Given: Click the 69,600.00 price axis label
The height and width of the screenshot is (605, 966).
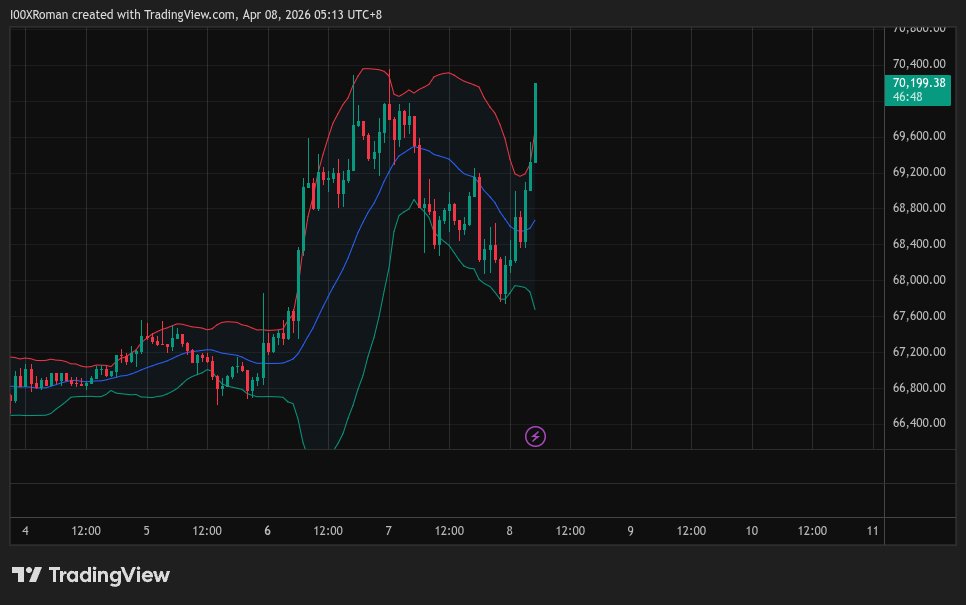Looking at the screenshot, I should [x=919, y=137].
